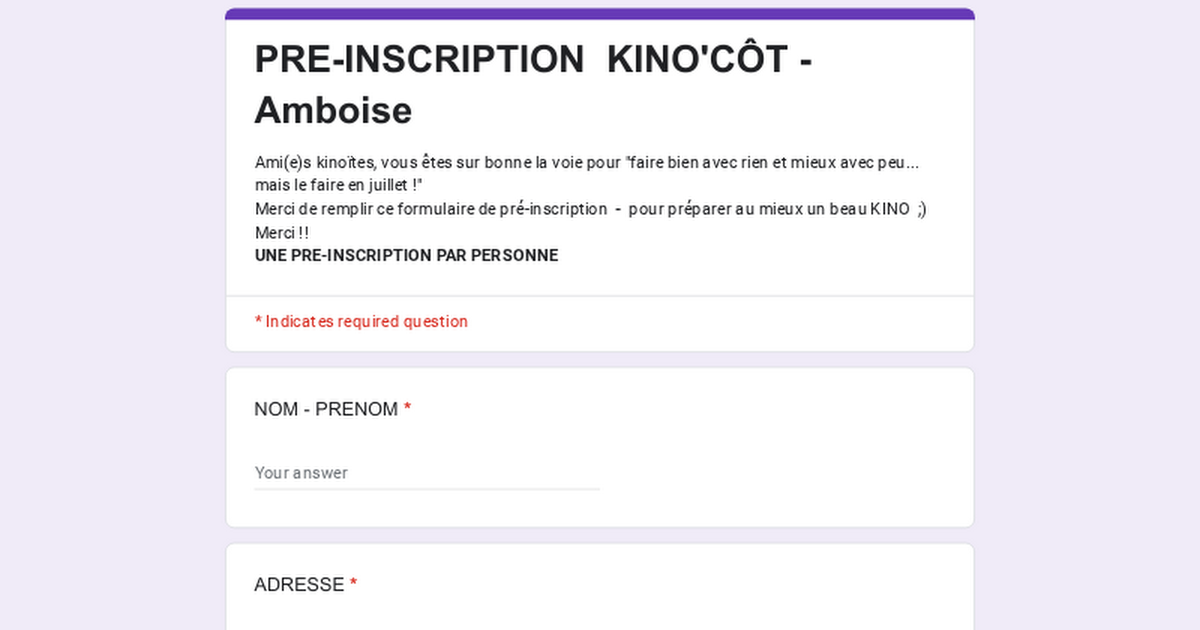Click the "Merci de remplir ce formulaire" sentence
Image resolution: width=1200 pixels, height=630 pixels.
coord(431,209)
